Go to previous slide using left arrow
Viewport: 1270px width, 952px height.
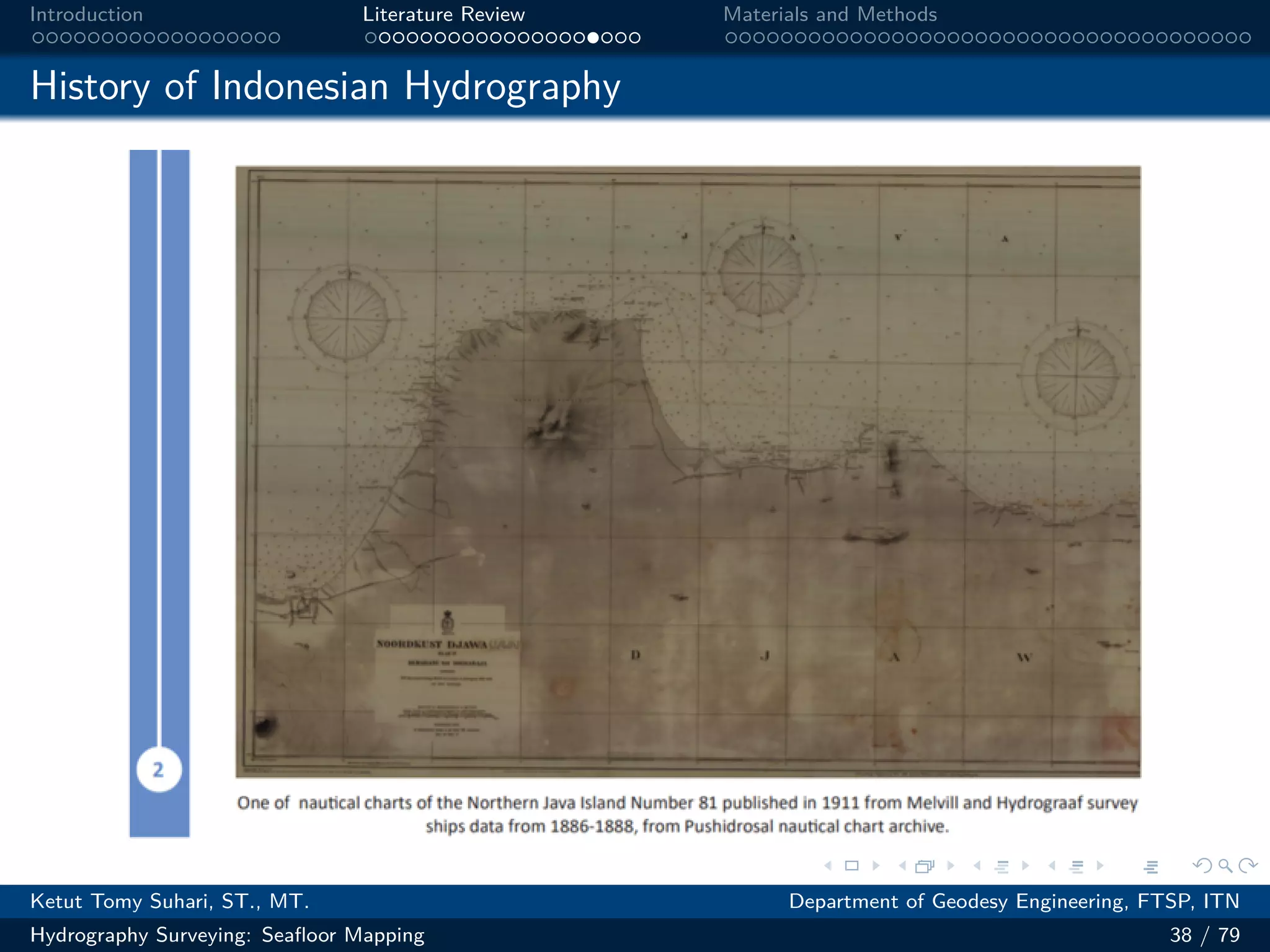828,866
